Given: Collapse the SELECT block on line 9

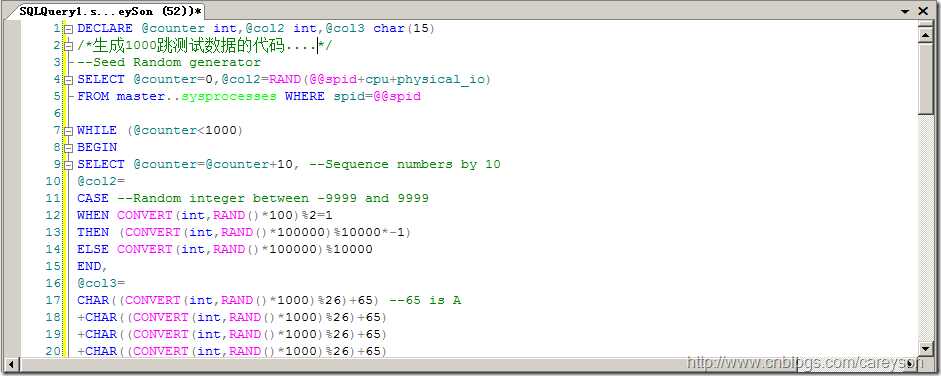Looking at the screenshot, I should [69, 164].
